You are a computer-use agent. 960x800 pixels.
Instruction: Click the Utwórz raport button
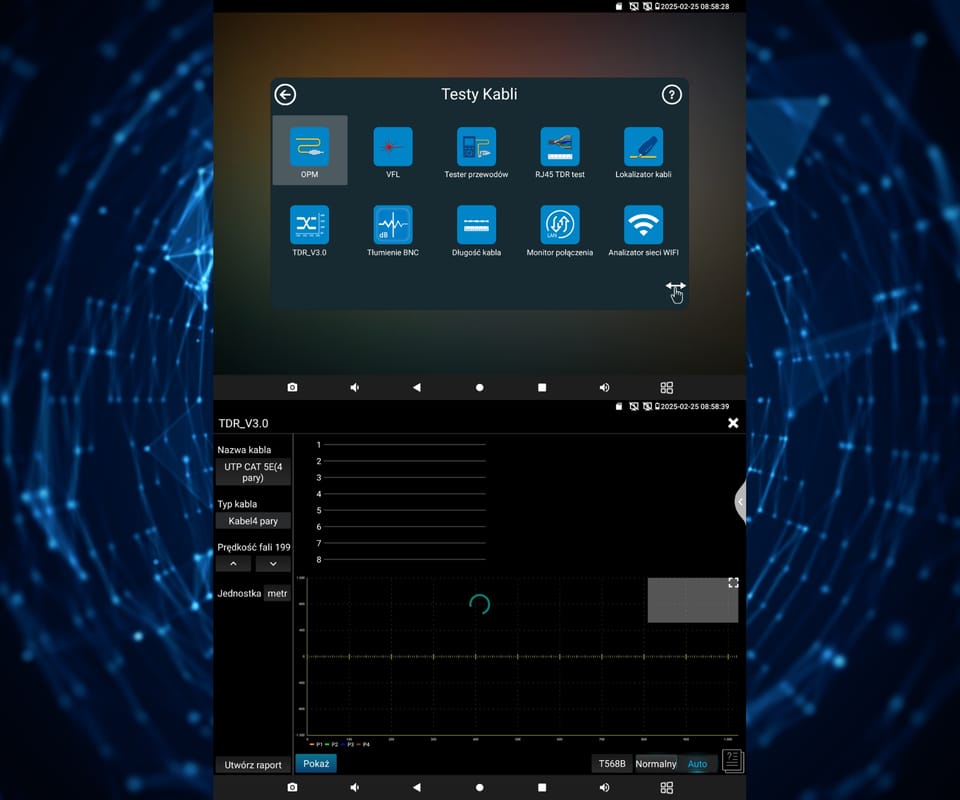(x=253, y=765)
